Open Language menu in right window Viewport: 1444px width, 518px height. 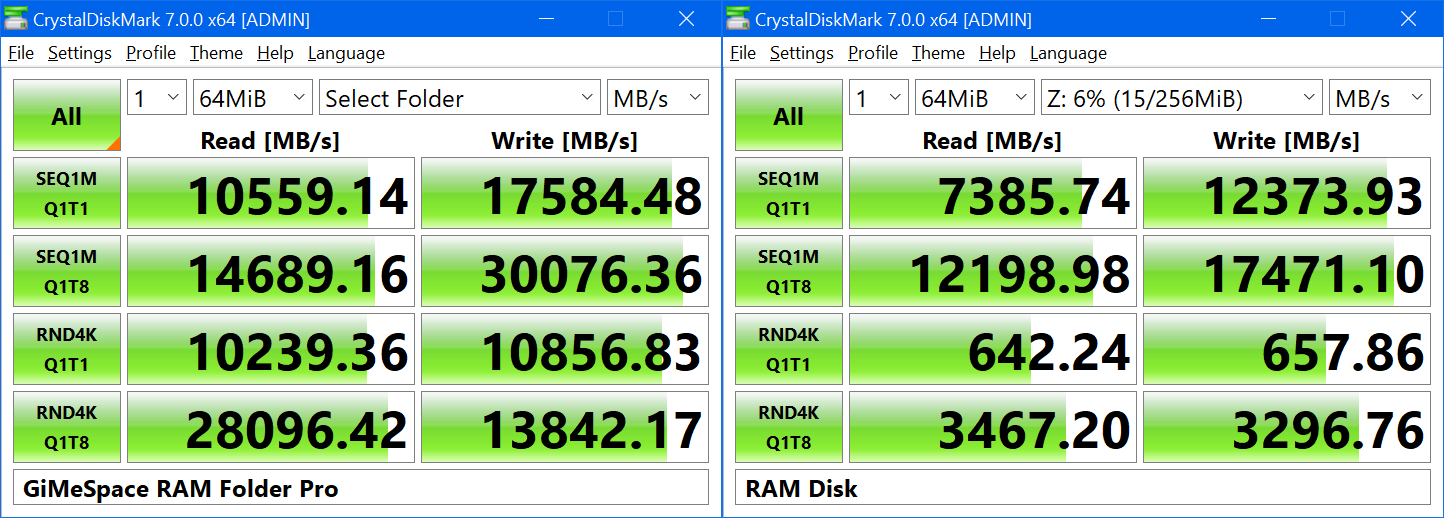pos(1068,53)
